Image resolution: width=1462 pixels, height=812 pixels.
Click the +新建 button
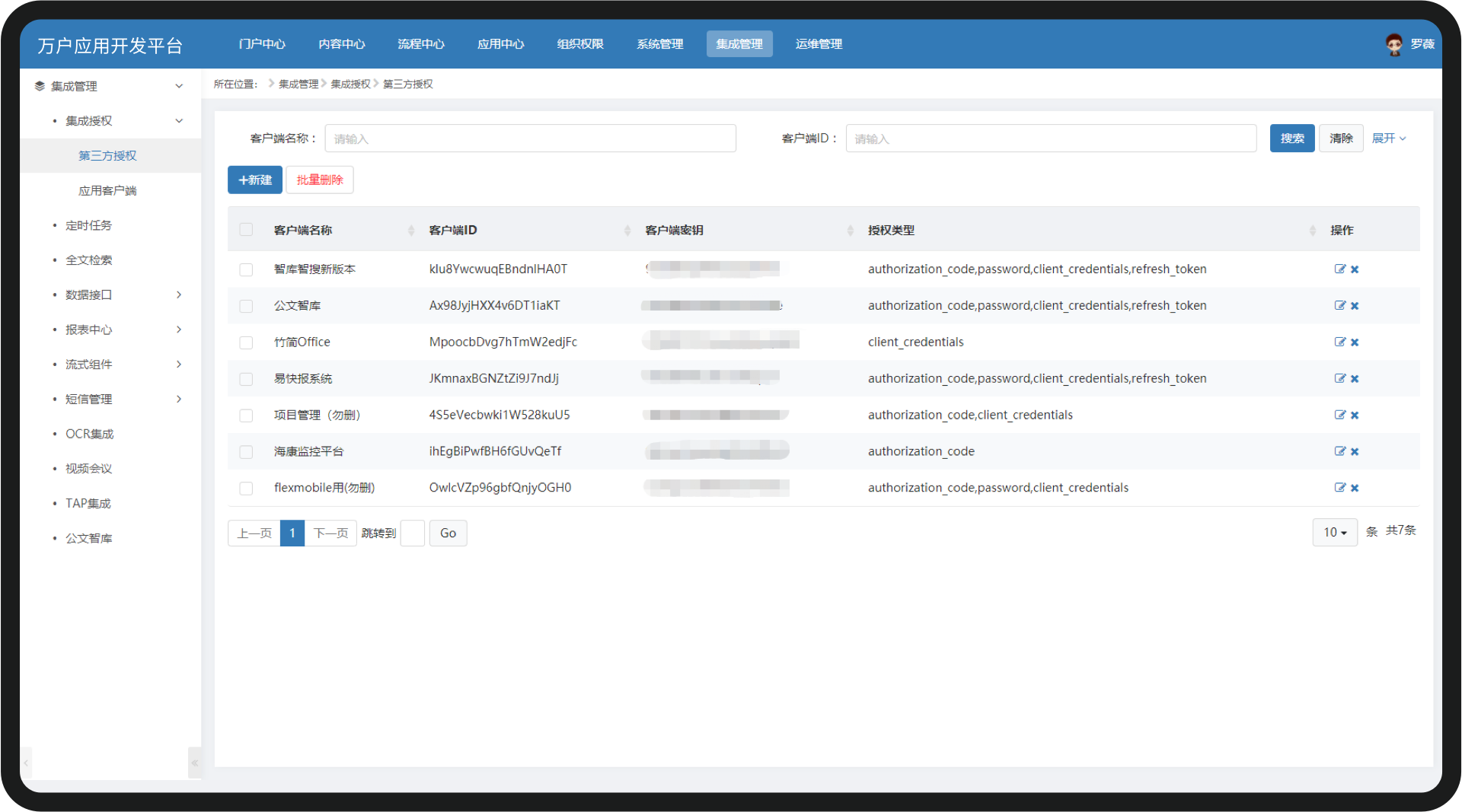255,180
